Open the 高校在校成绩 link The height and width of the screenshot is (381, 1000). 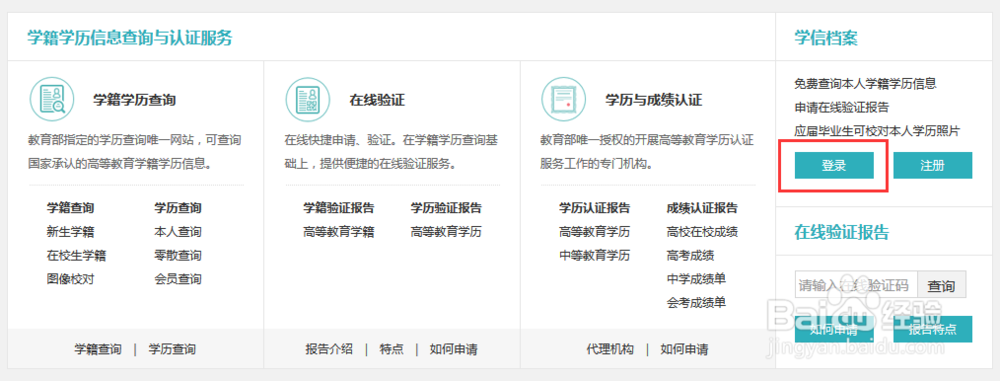pos(702,232)
